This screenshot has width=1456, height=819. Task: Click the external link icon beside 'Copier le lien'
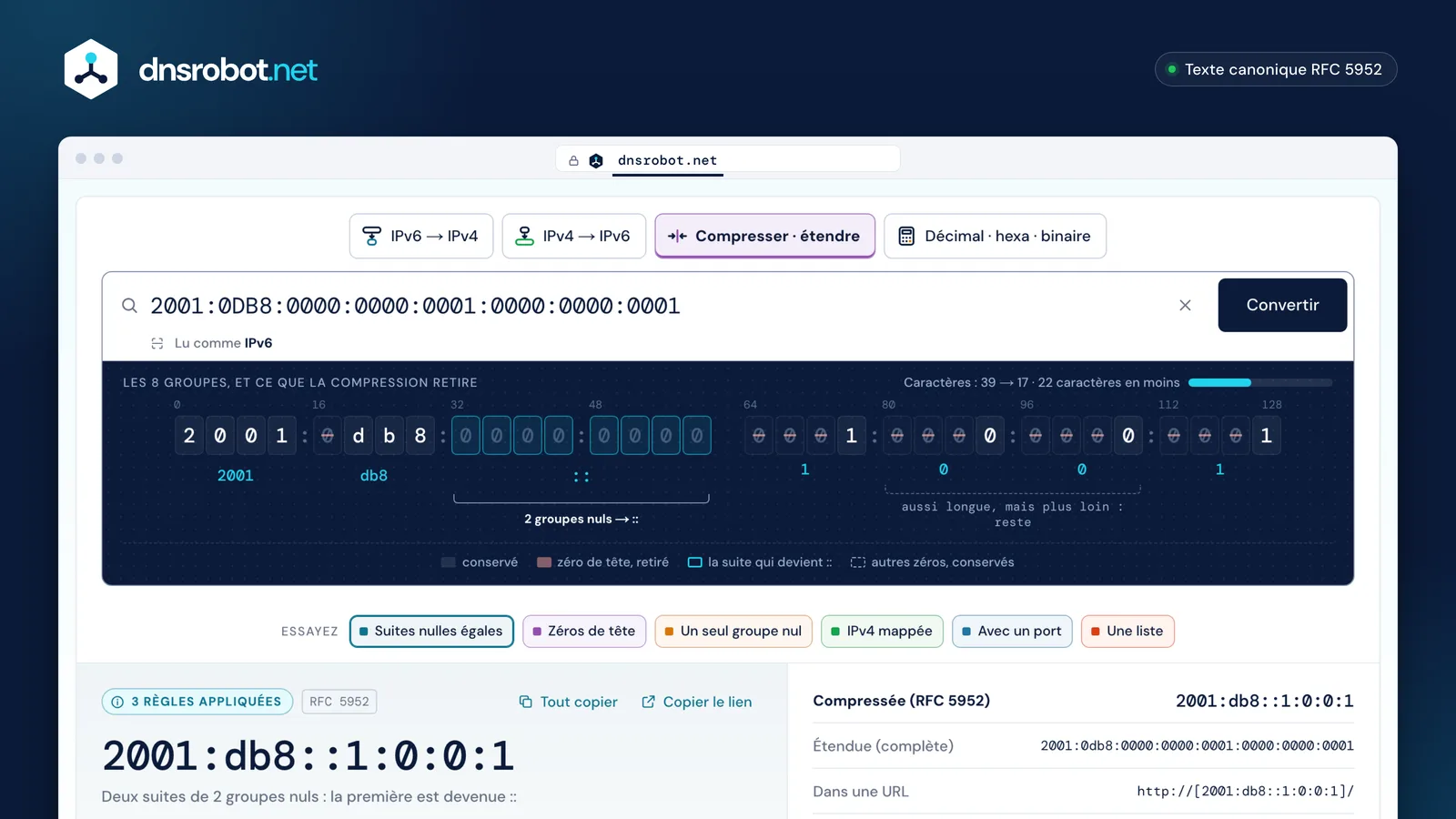[648, 702]
